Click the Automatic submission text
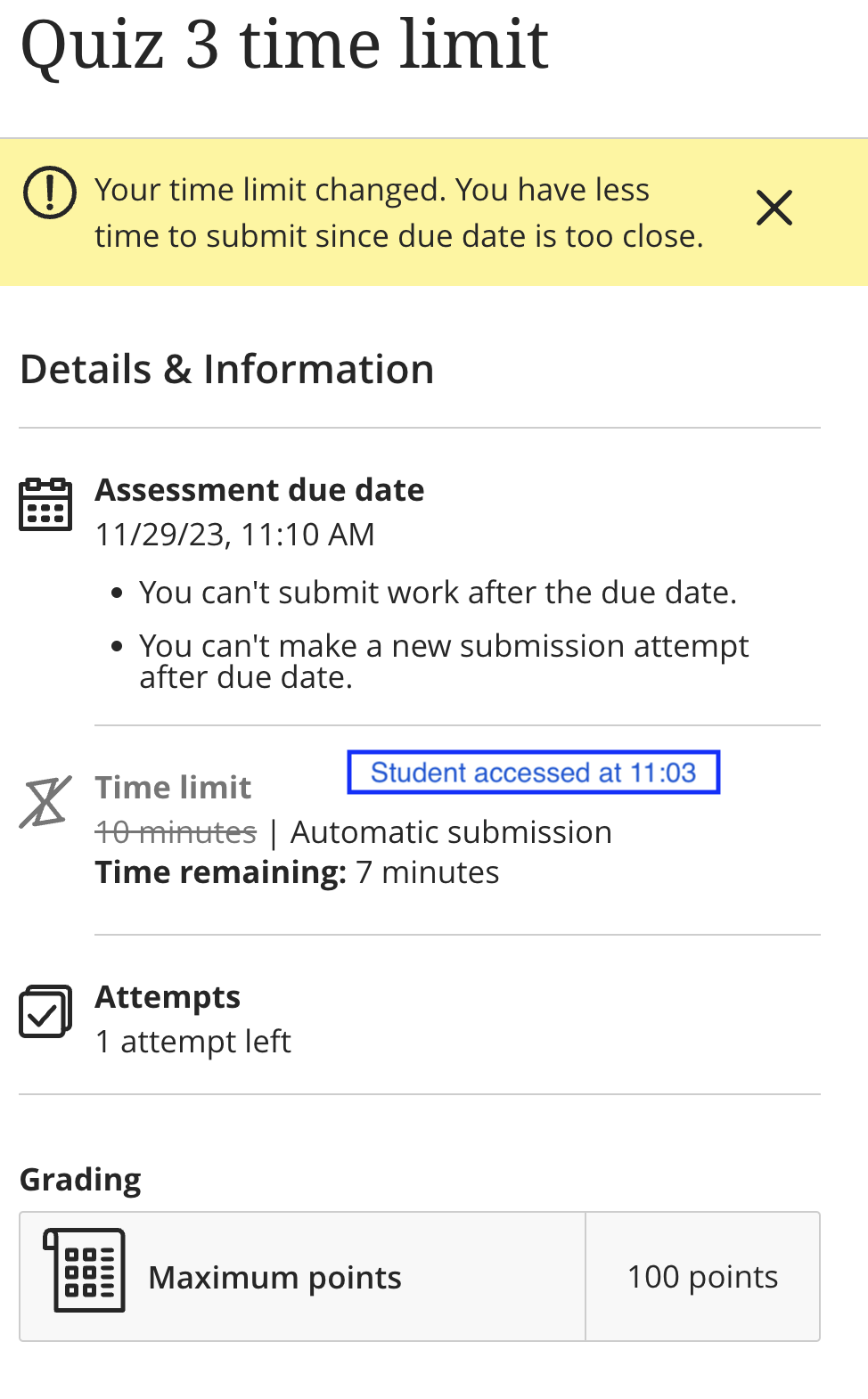Screen dimensions: 868x1399 tap(452, 832)
